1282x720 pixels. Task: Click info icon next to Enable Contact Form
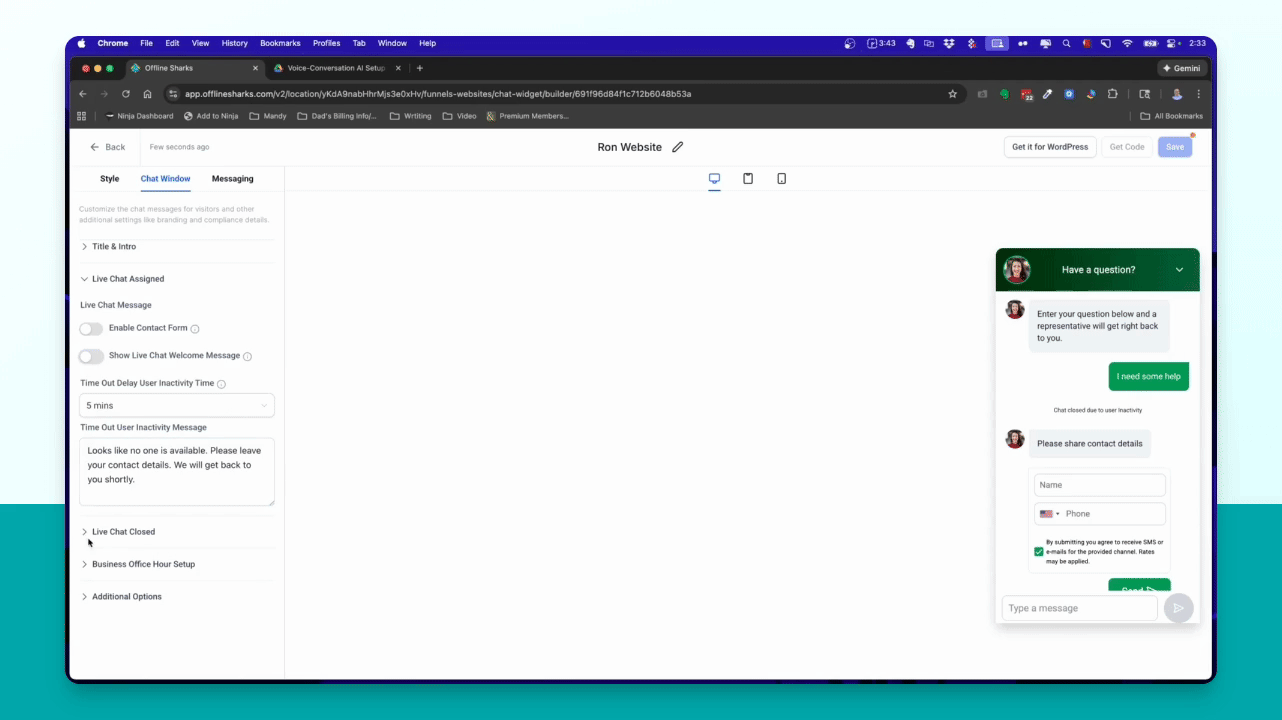point(195,329)
